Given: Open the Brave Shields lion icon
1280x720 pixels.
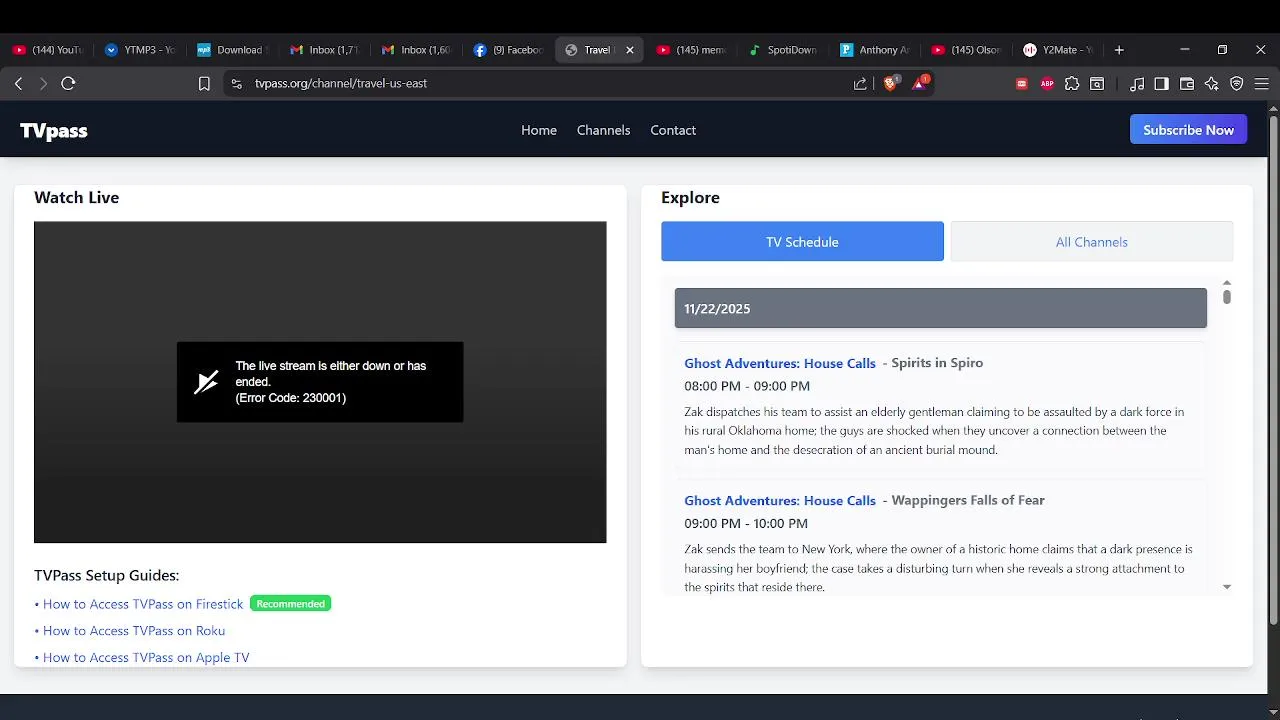Looking at the screenshot, I should click(x=890, y=83).
